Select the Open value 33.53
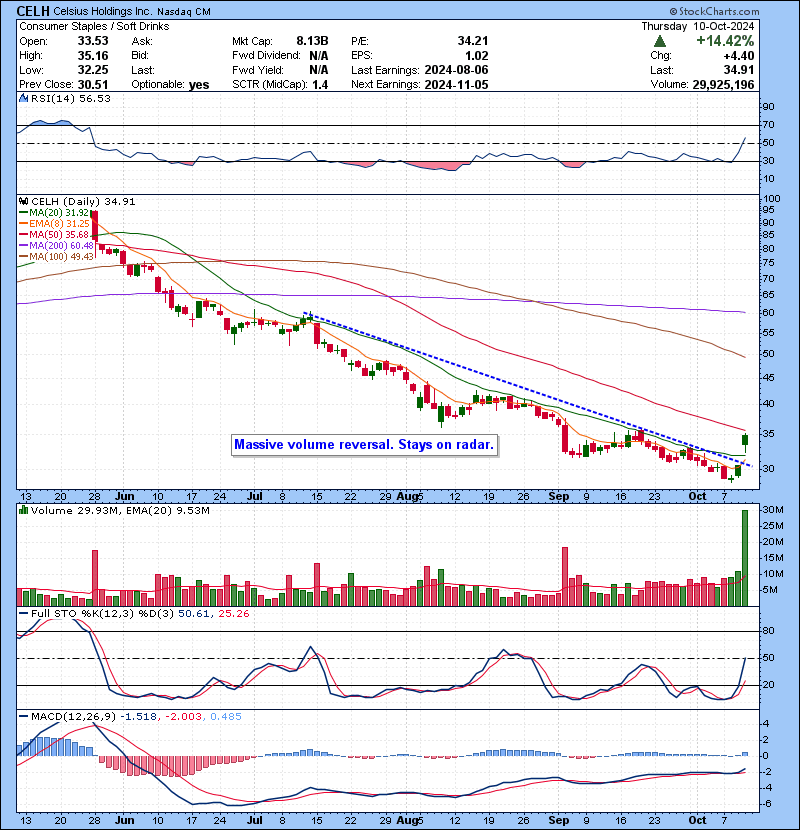Image resolution: width=800 pixels, height=830 pixels. pyautogui.click(x=93, y=41)
